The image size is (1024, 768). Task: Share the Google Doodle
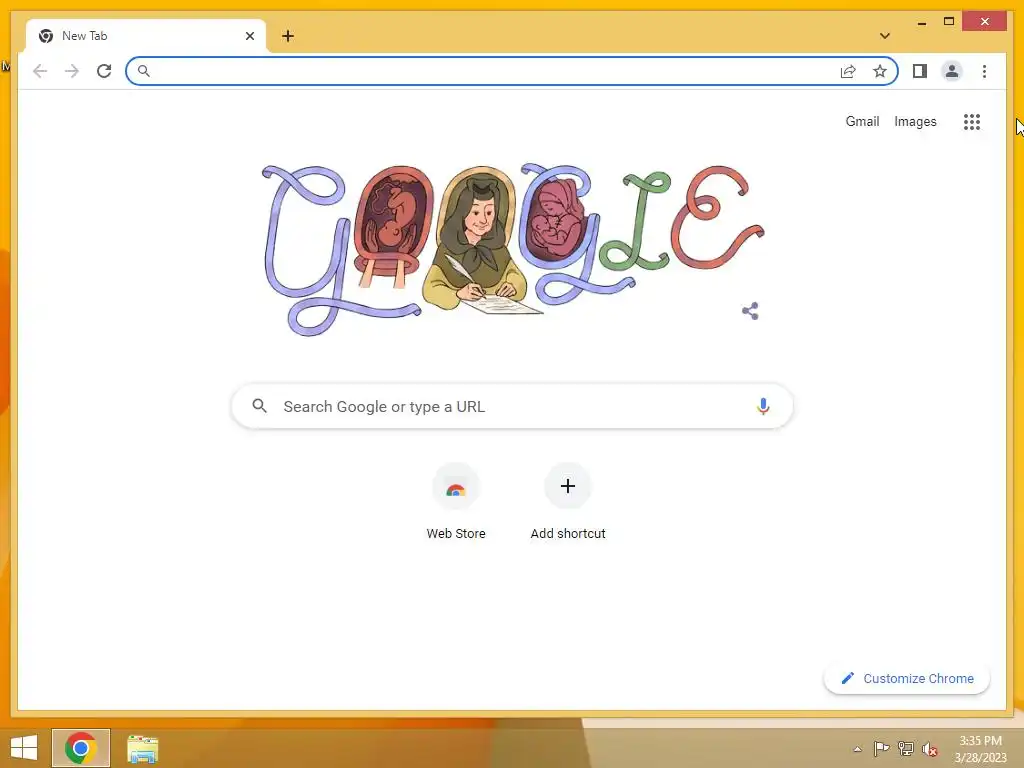[x=750, y=311]
